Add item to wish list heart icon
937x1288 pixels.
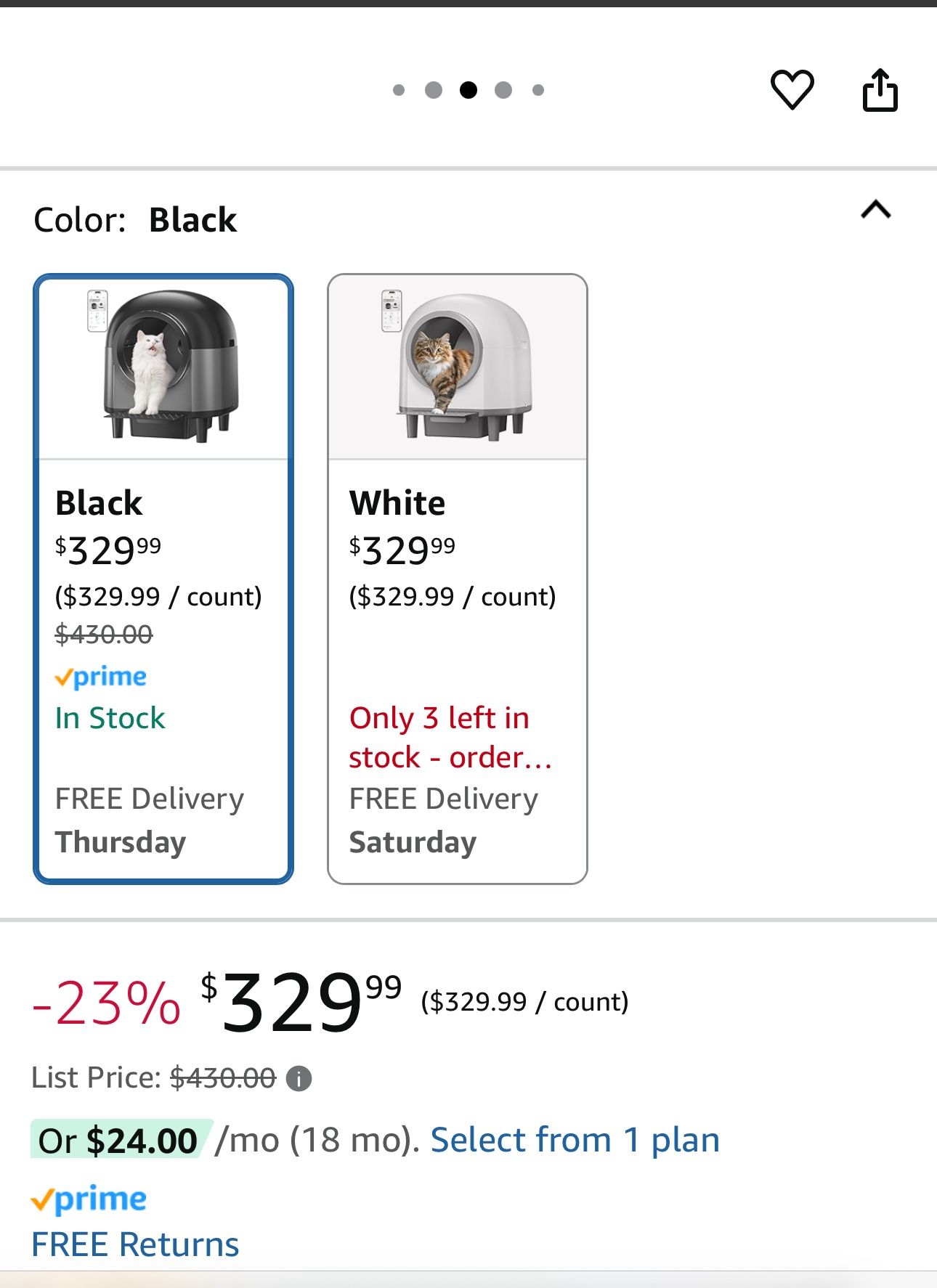pos(792,90)
